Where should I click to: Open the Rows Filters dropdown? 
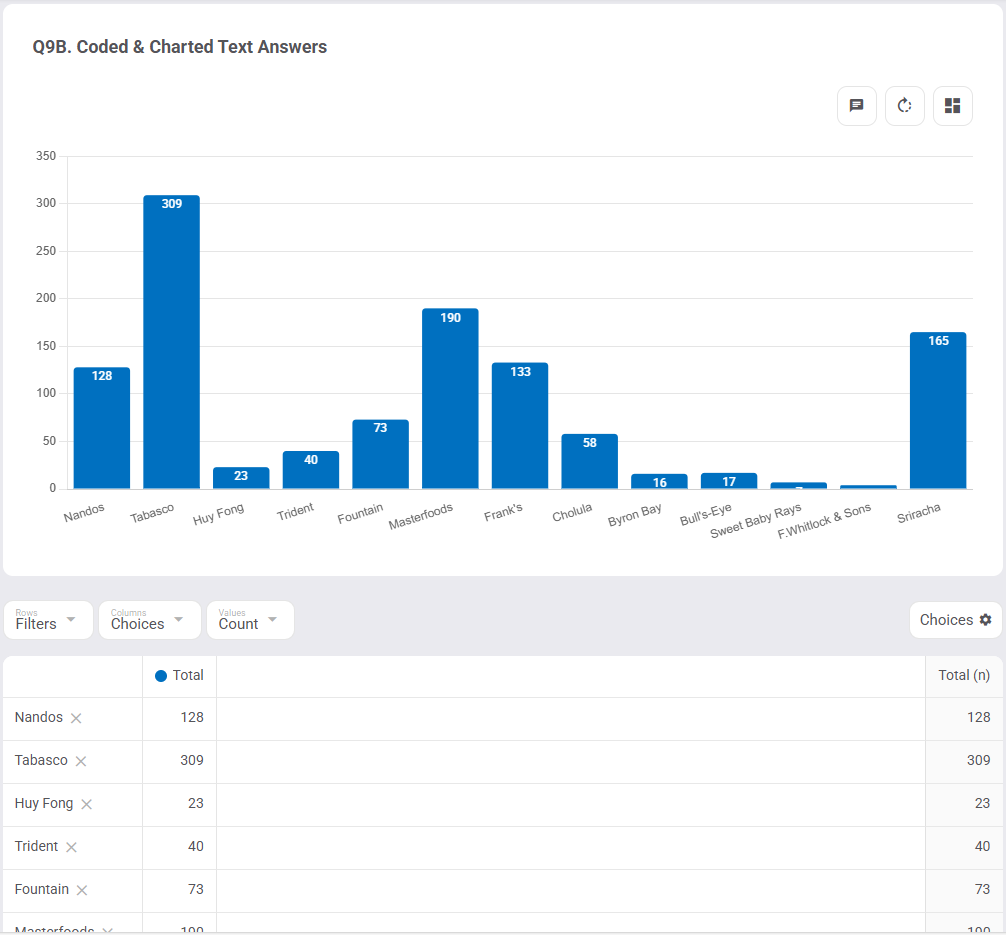tap(49, 620)
